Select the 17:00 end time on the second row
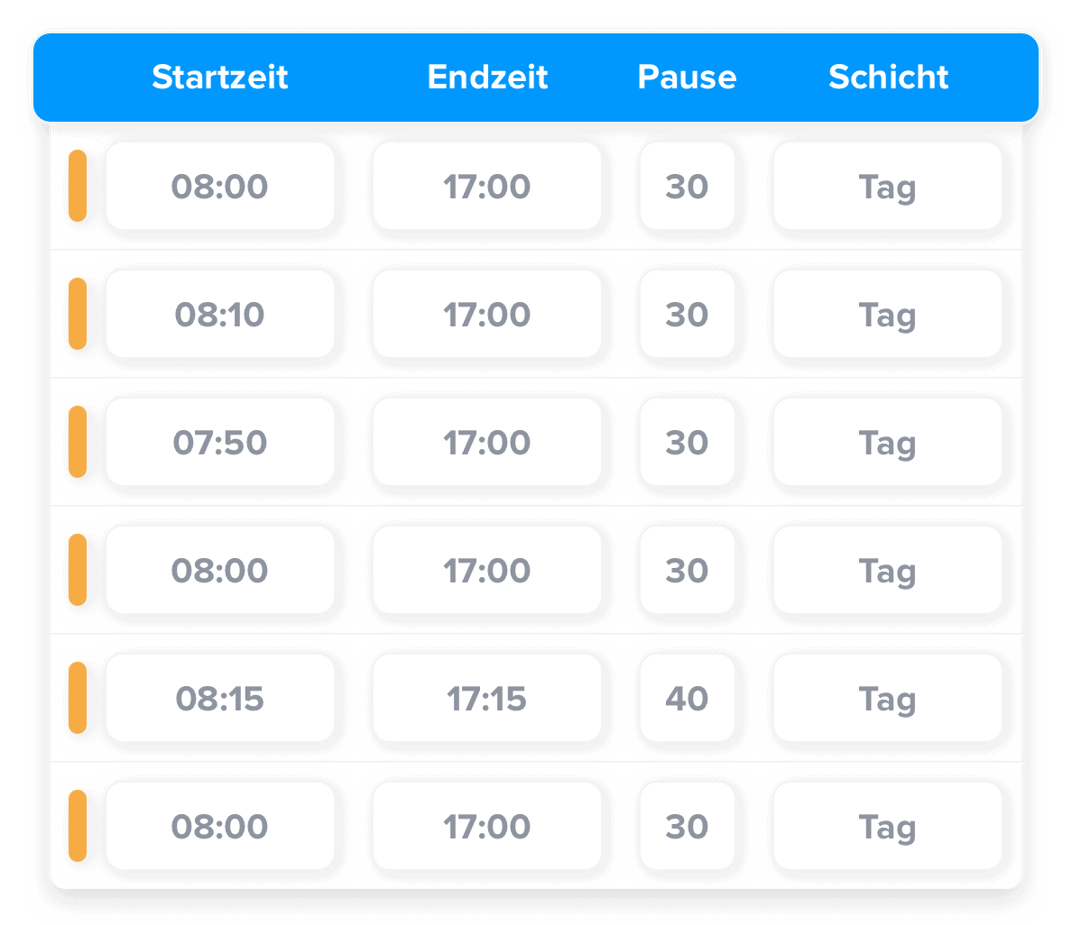The height and width of the screenshot is (925, 1072). tap(487, 314)
